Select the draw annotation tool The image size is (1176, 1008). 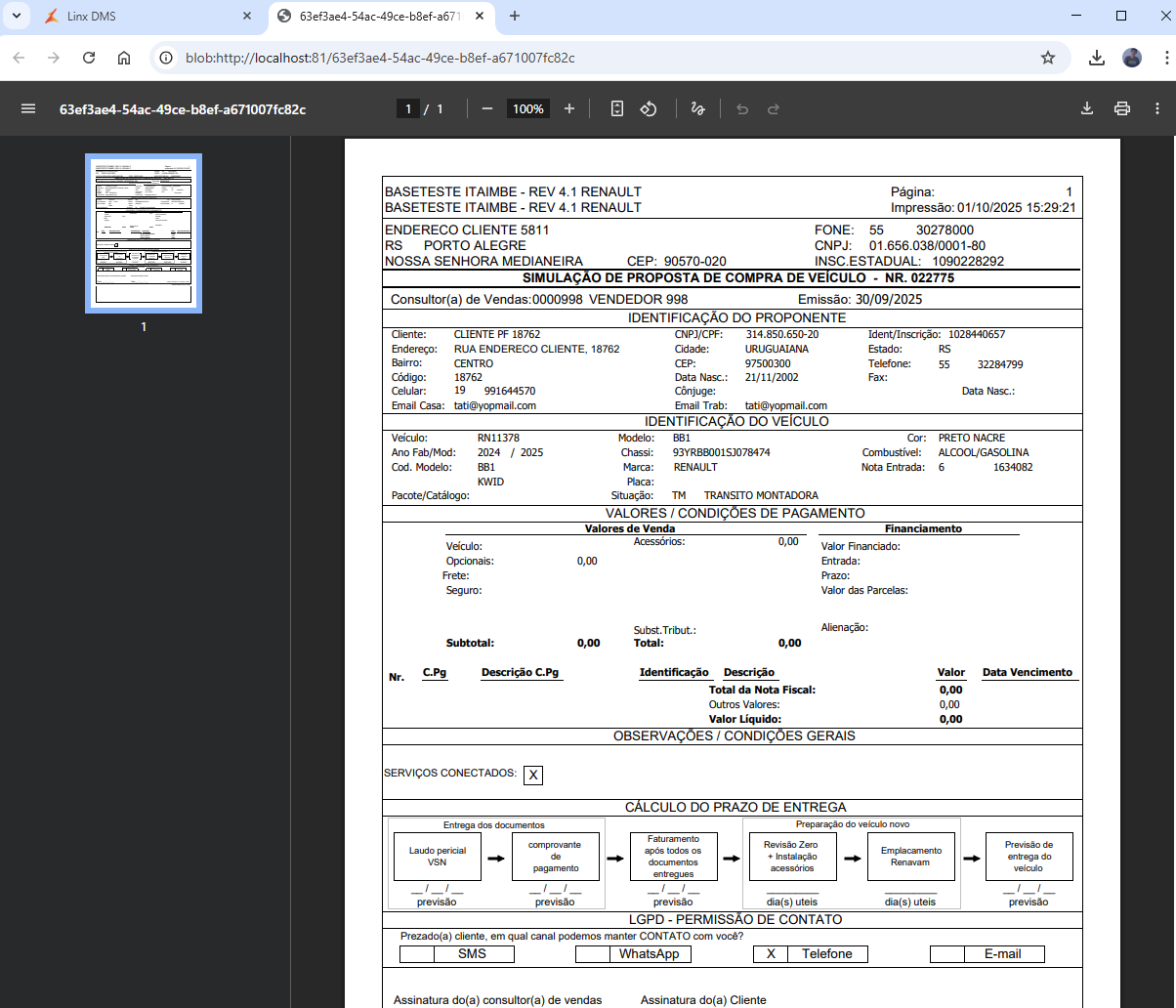[697, 108]
